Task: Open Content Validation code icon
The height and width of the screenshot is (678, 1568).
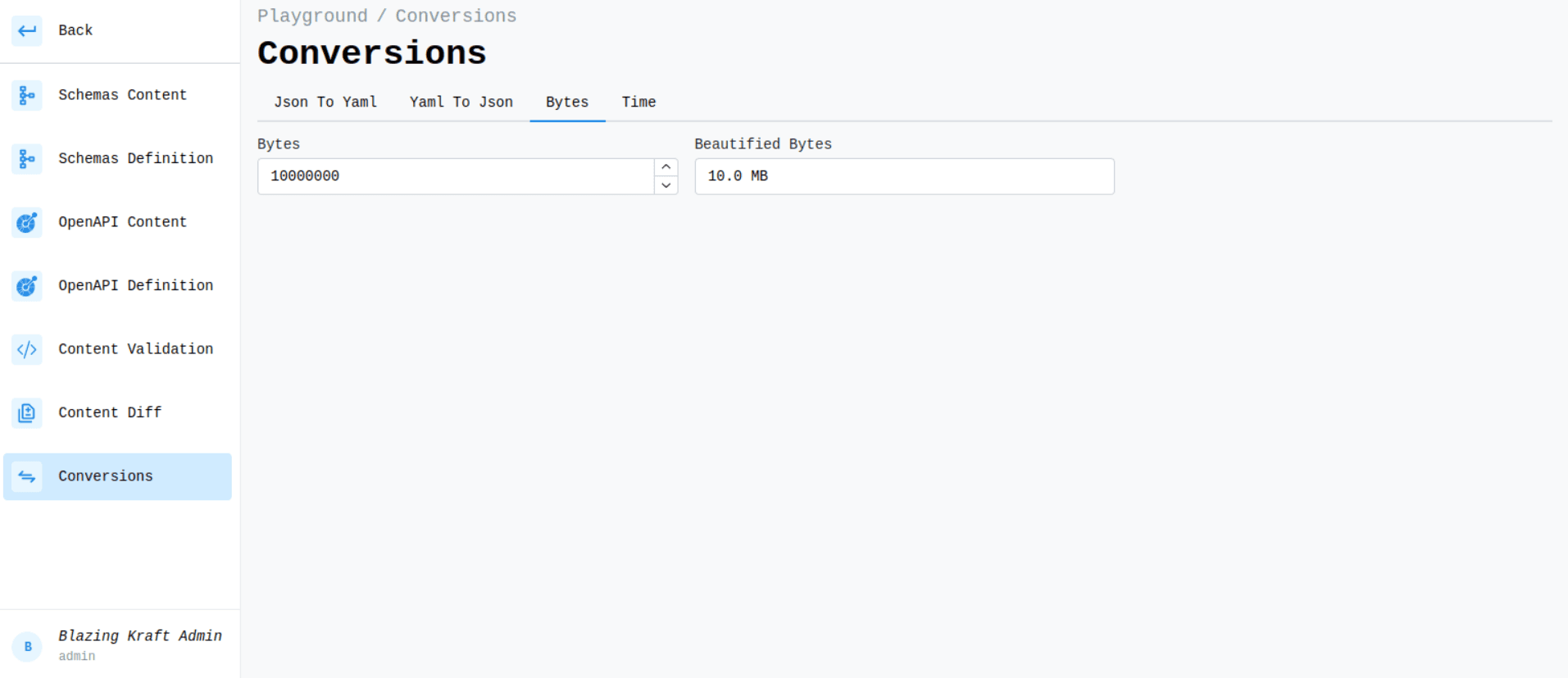Action: pos(27,349)
